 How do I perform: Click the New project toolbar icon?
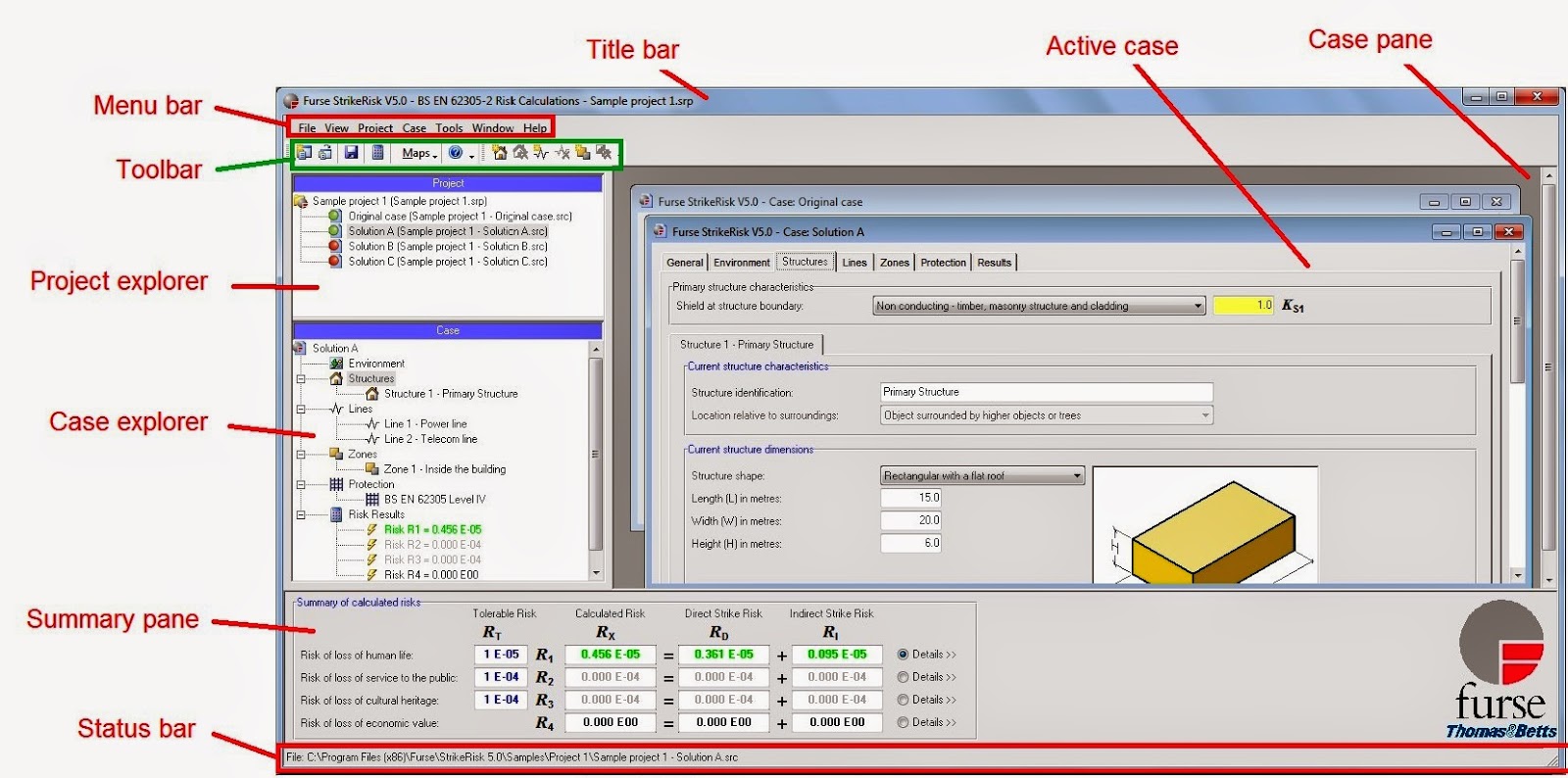304,152
